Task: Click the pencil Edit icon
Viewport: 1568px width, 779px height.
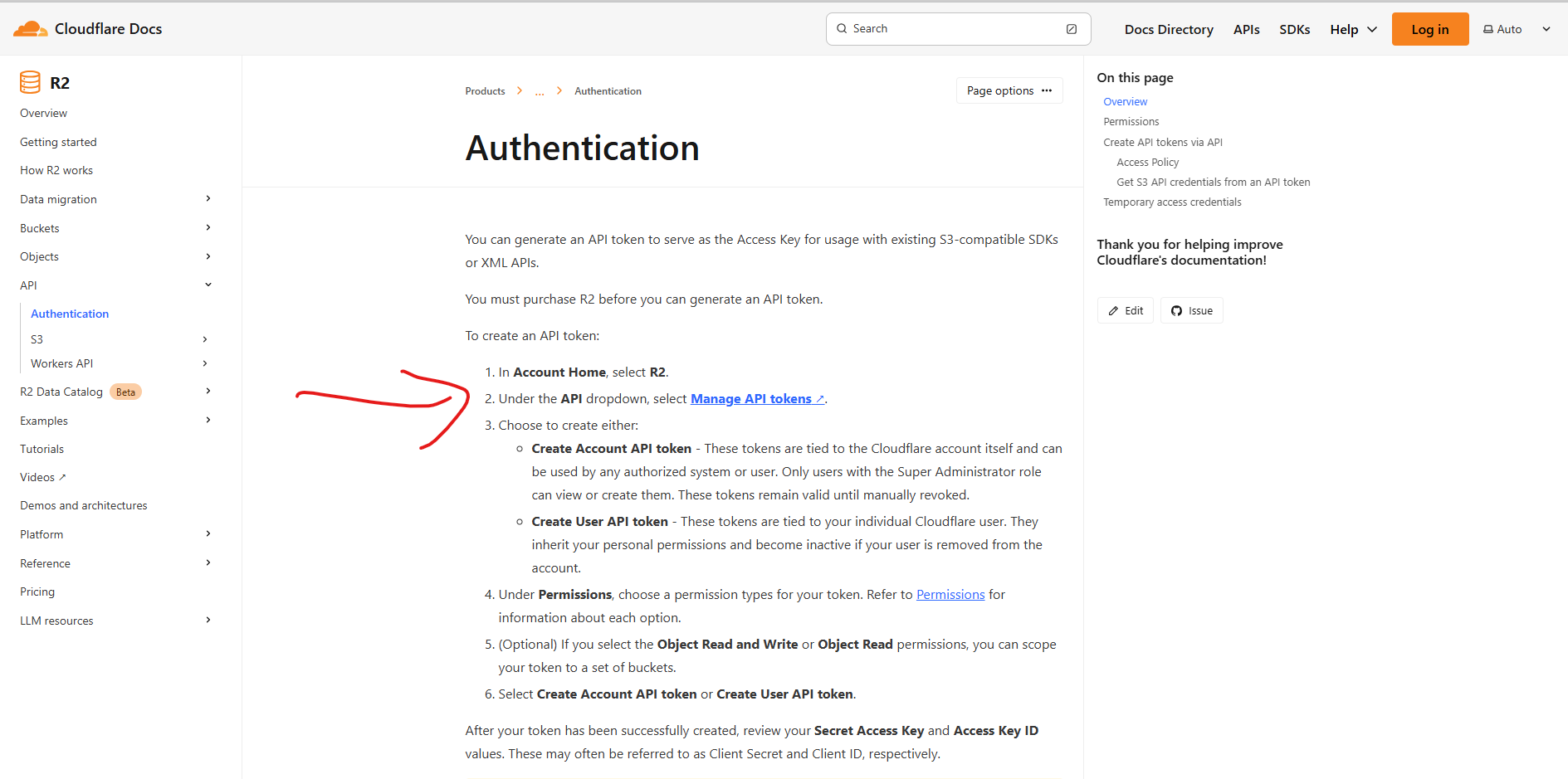Action: (x=1113, y=311)
